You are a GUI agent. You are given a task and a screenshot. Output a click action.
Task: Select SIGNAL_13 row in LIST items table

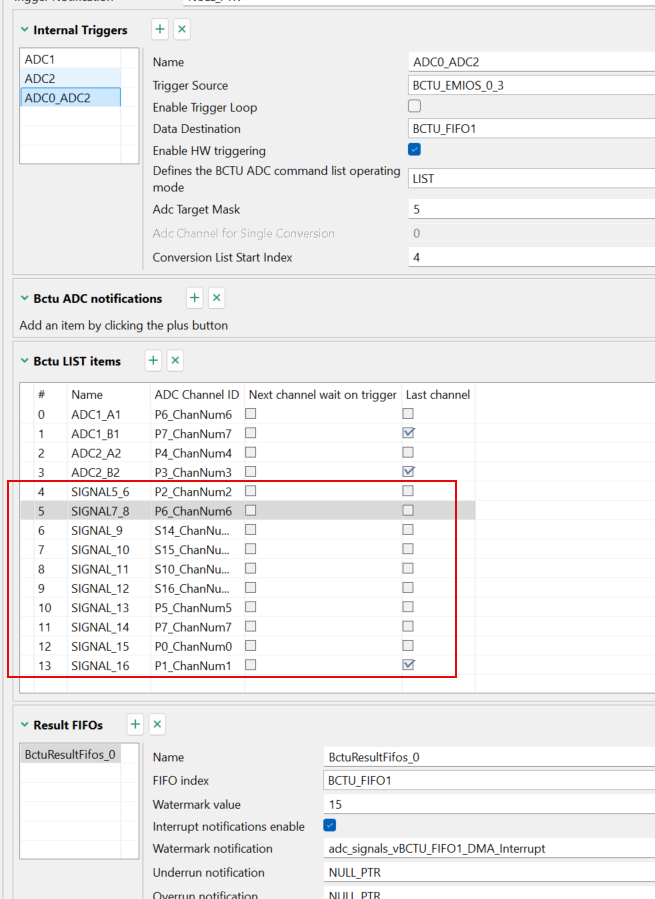tap(248, 608)
